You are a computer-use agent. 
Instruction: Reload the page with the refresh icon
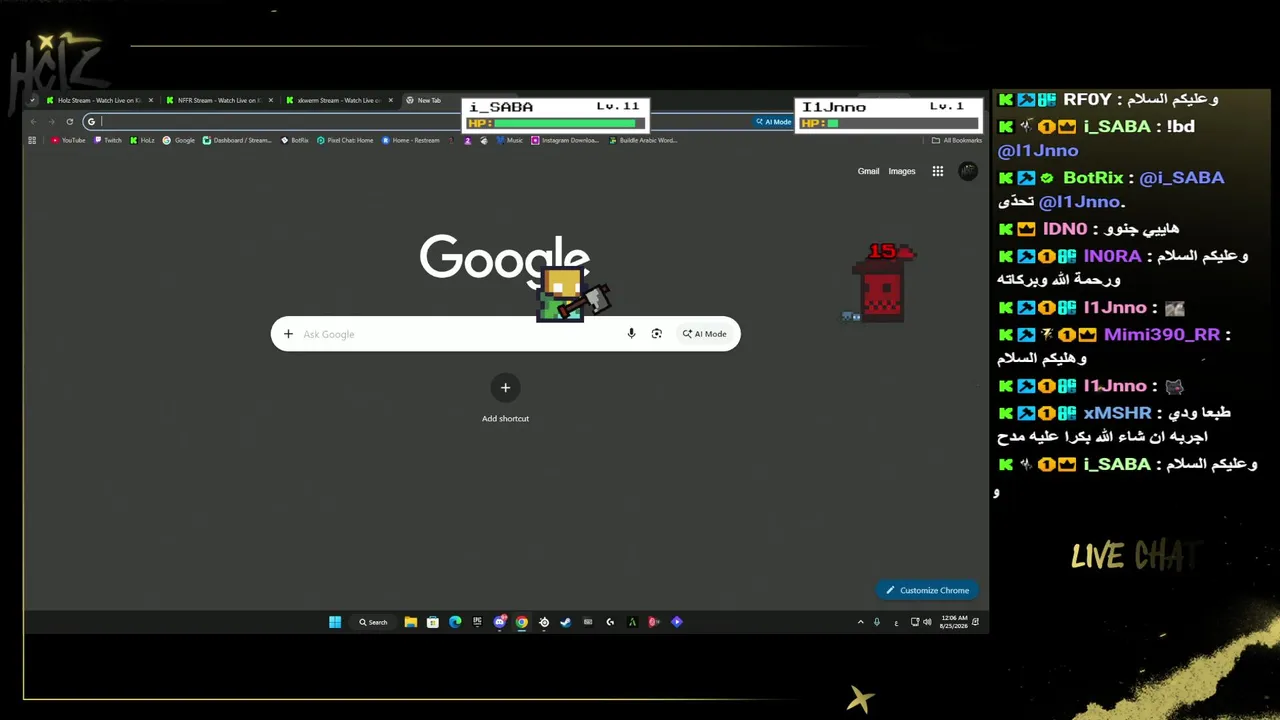[70, 122]
